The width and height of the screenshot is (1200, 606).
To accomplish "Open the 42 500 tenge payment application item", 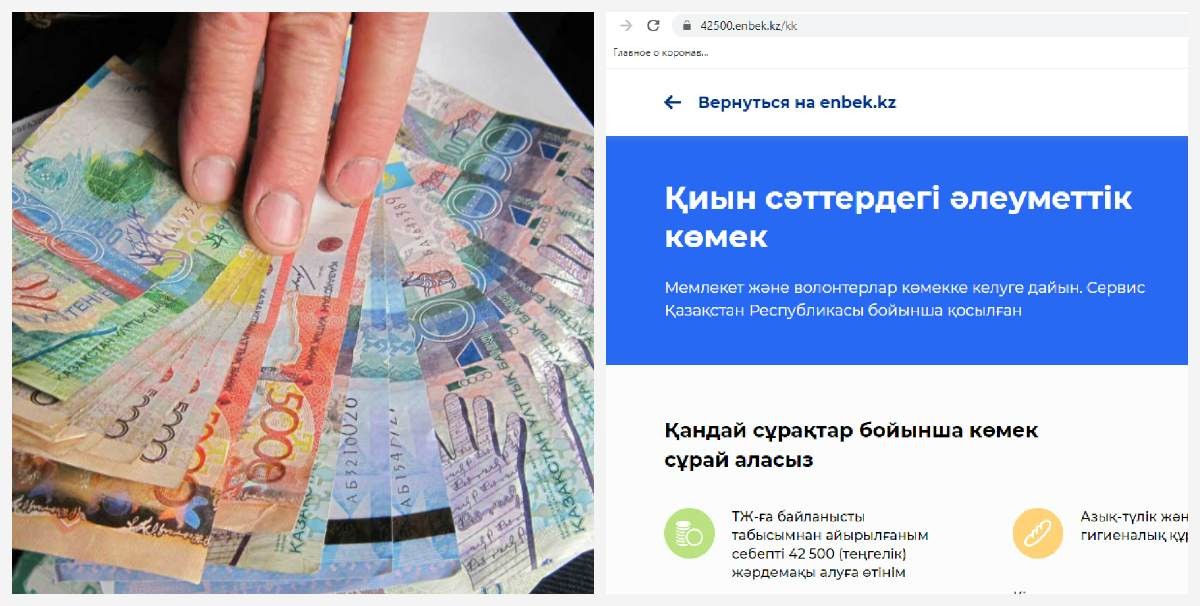I will pos(830,545).
